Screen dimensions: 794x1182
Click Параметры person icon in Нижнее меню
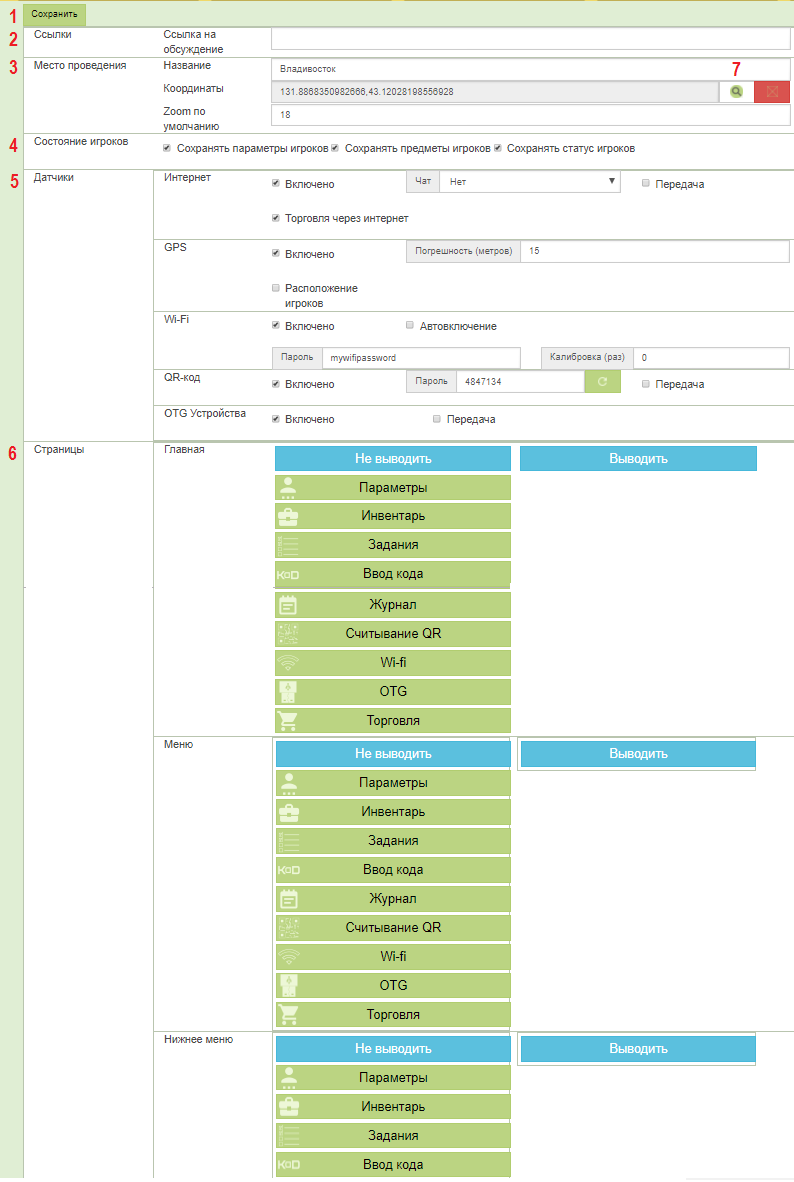289,1078
